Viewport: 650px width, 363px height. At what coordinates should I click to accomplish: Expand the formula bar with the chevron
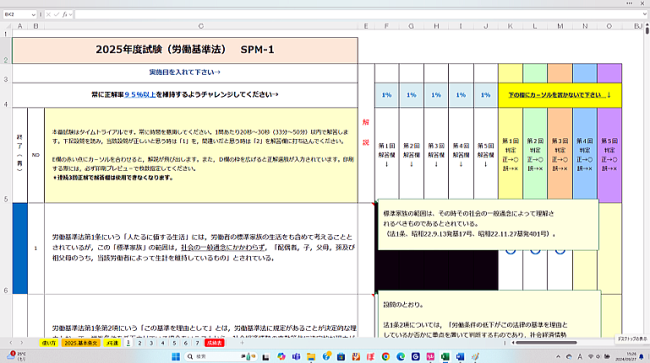tap(645, 14)
